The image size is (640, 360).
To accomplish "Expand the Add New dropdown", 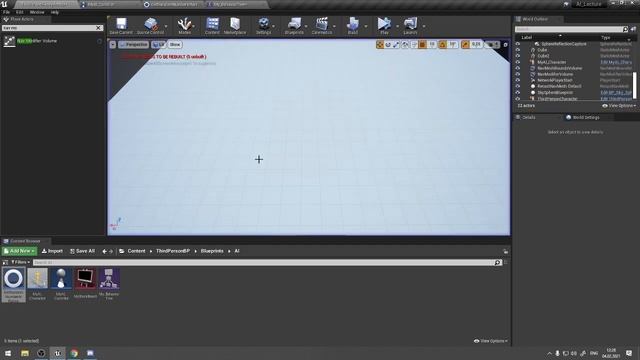I will (19, 251).
